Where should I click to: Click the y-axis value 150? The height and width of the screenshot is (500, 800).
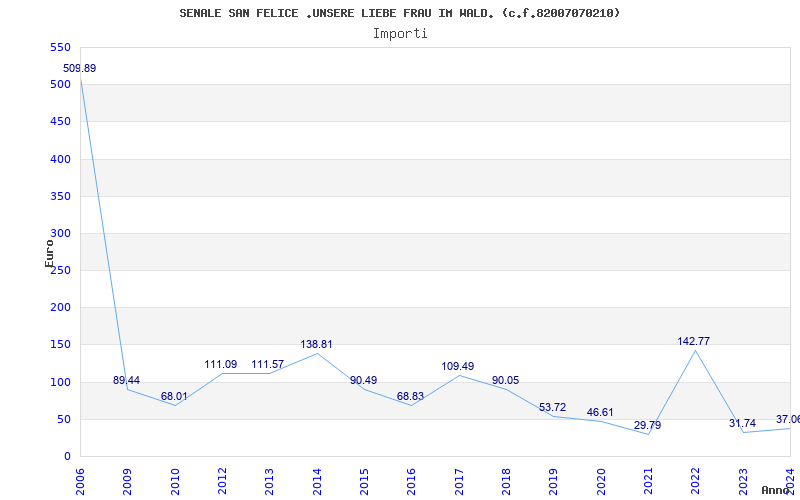click(60, 345)
